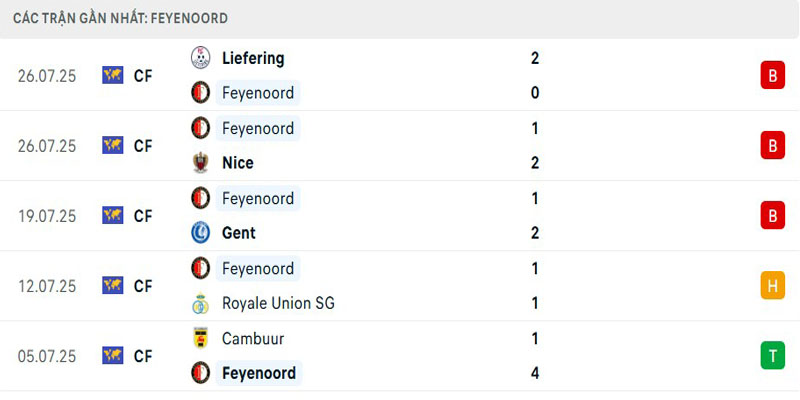
Task: Open the Cambuur club logo
Action: coord(201,338)
